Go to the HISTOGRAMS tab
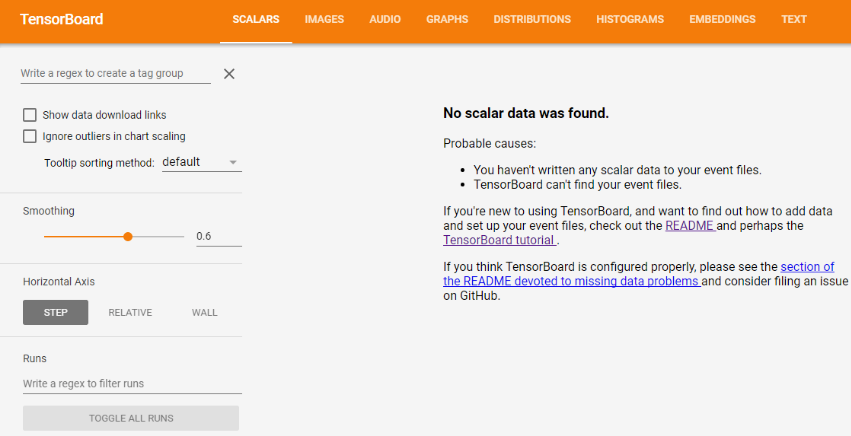Image resolution: width=851 pixels, height=436 pixels. (x=630, y=19)
